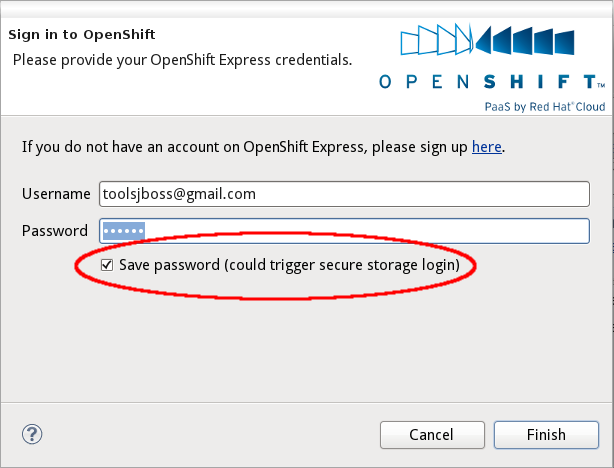Image resolution: width=614 pixels, height=468 pixels.
Task: Focus the Username field with toolsjboss@gmail.com
Action: point(344,194)
